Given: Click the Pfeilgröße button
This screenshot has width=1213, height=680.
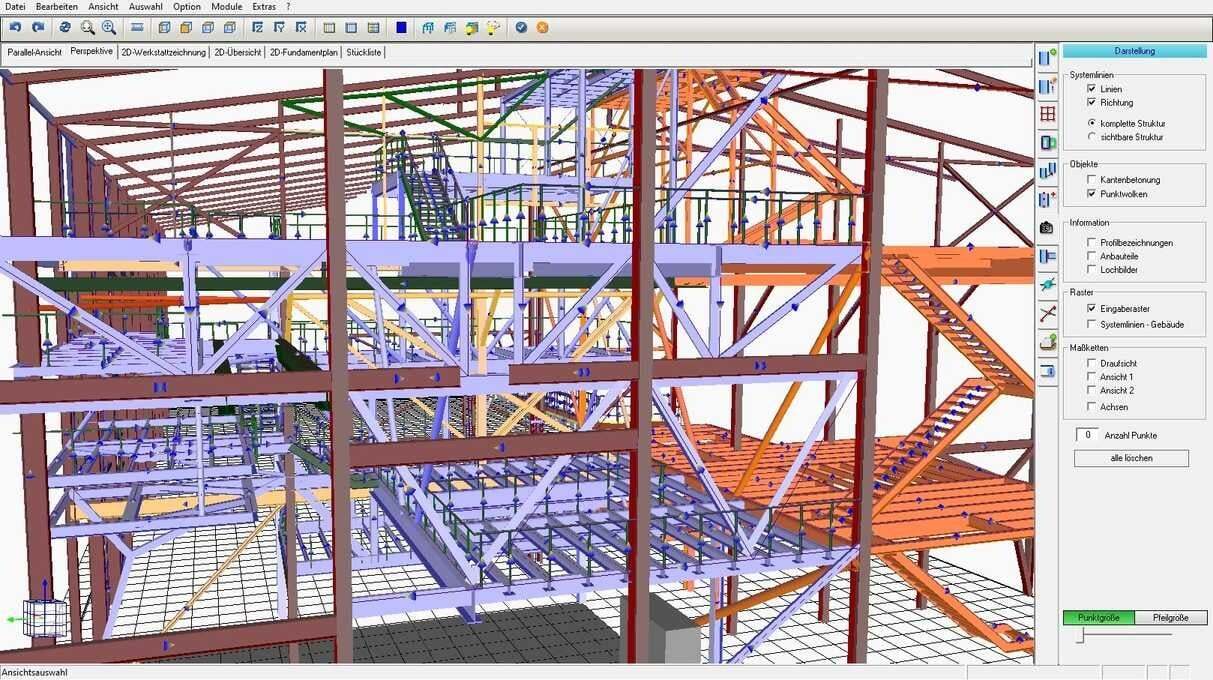Looking at the screenshot, I should [1170, 617].
